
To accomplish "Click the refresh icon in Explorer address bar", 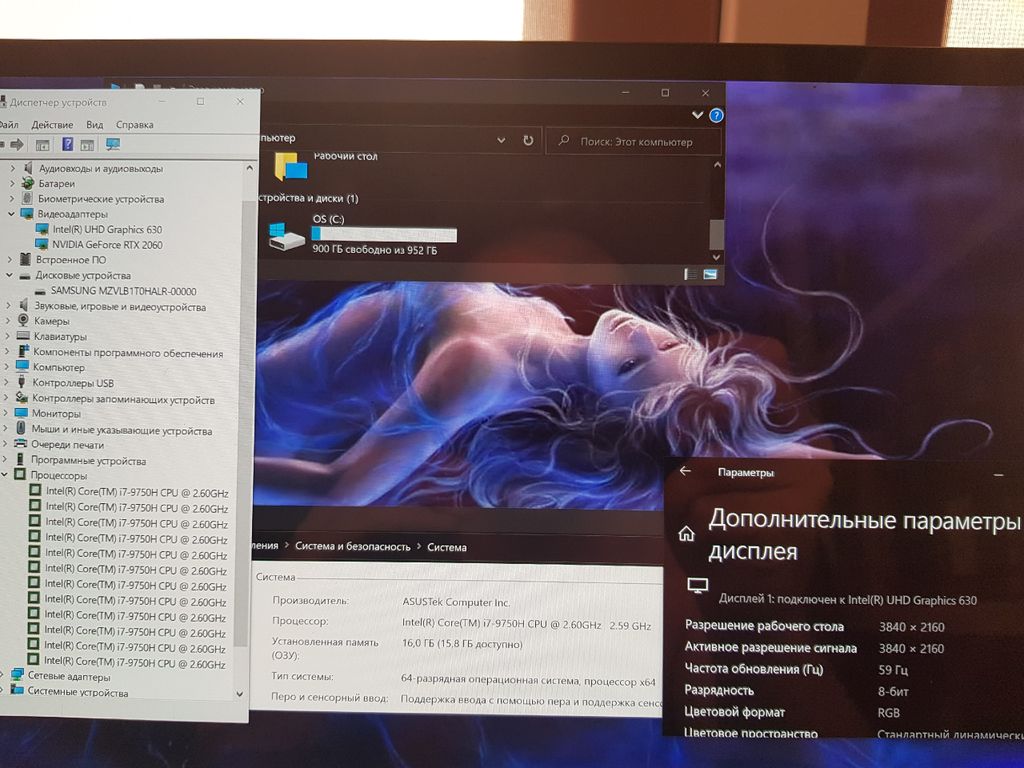I will coord(528,141).
